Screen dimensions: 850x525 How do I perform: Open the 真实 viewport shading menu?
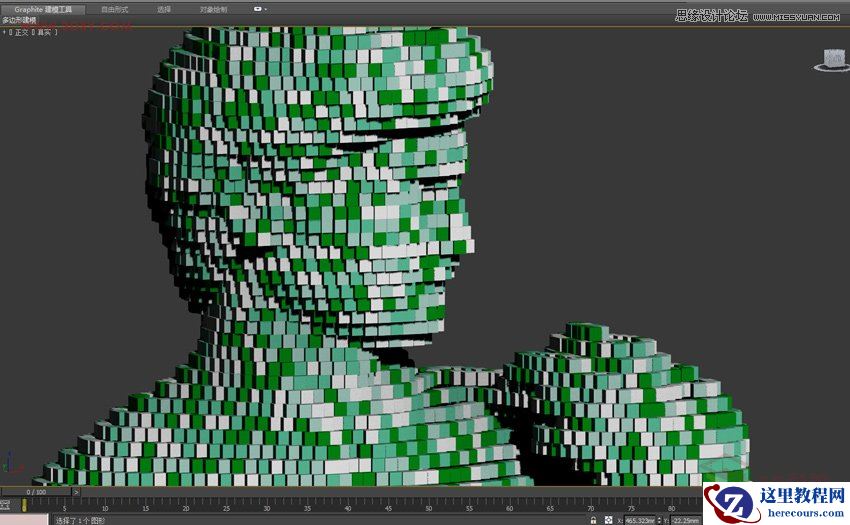(x=44, y=32)
